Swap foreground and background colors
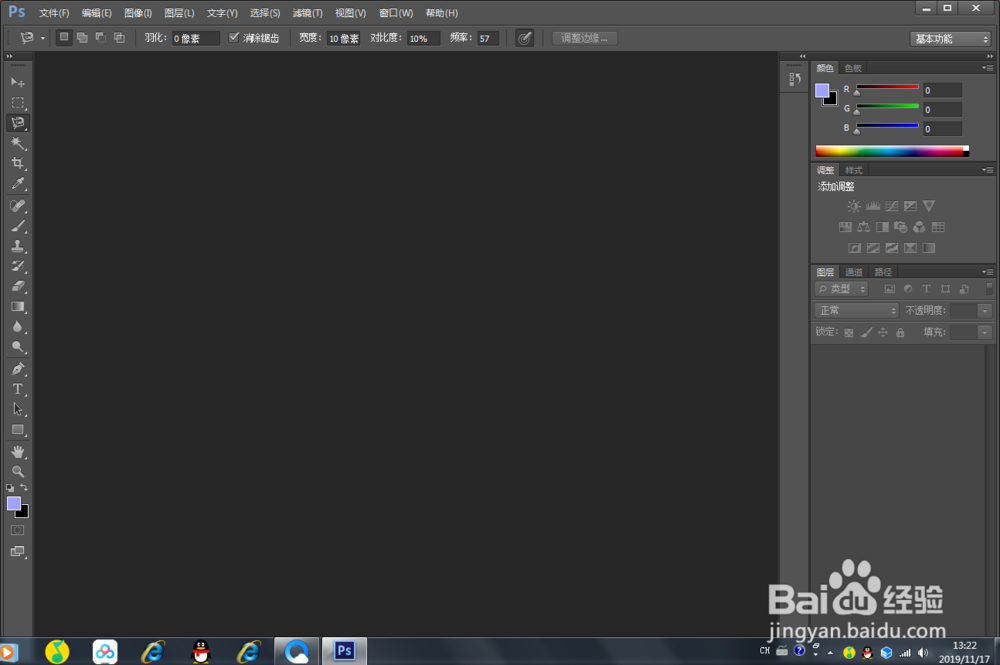This screenshot has height=665, width=1000. pyautogui.click(x=24, y=488)
